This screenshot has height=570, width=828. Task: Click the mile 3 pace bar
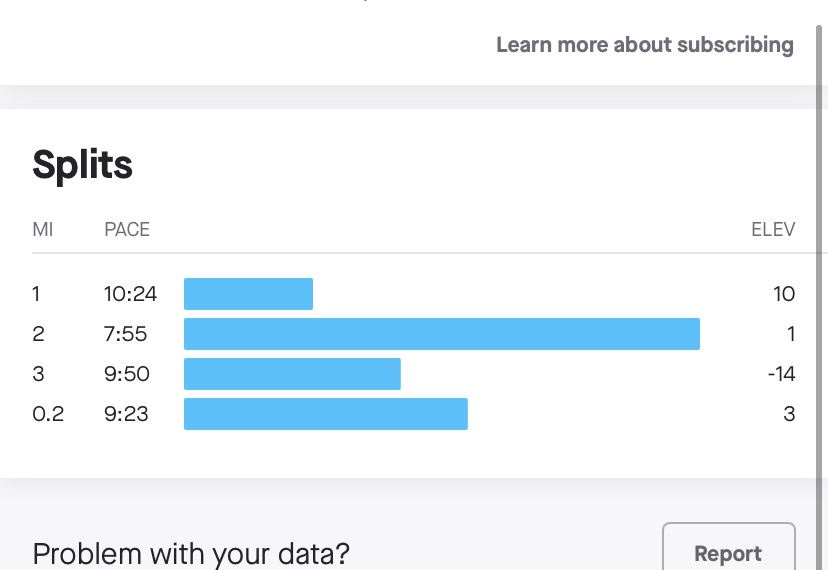(292, 374)
